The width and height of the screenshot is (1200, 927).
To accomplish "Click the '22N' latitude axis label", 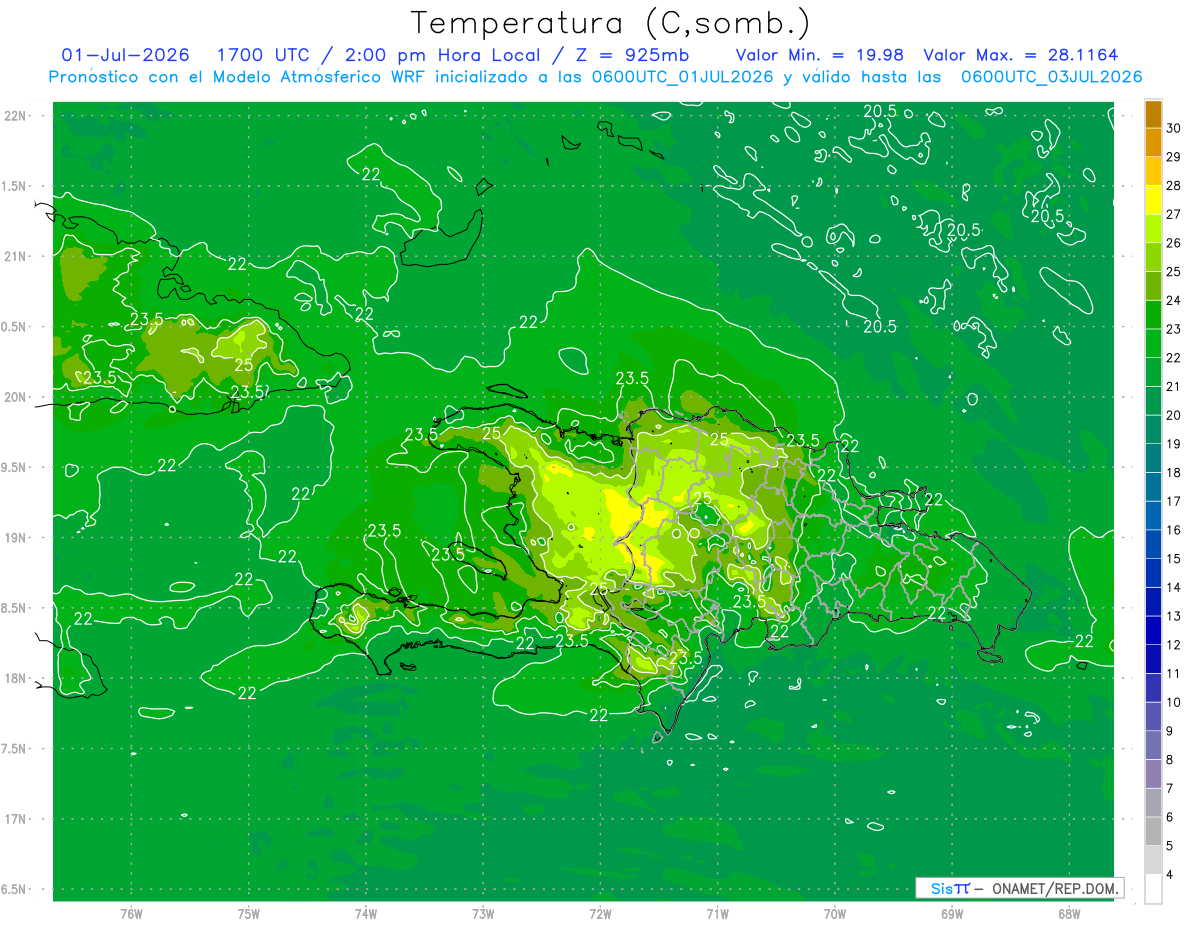I will pos(15,116).
